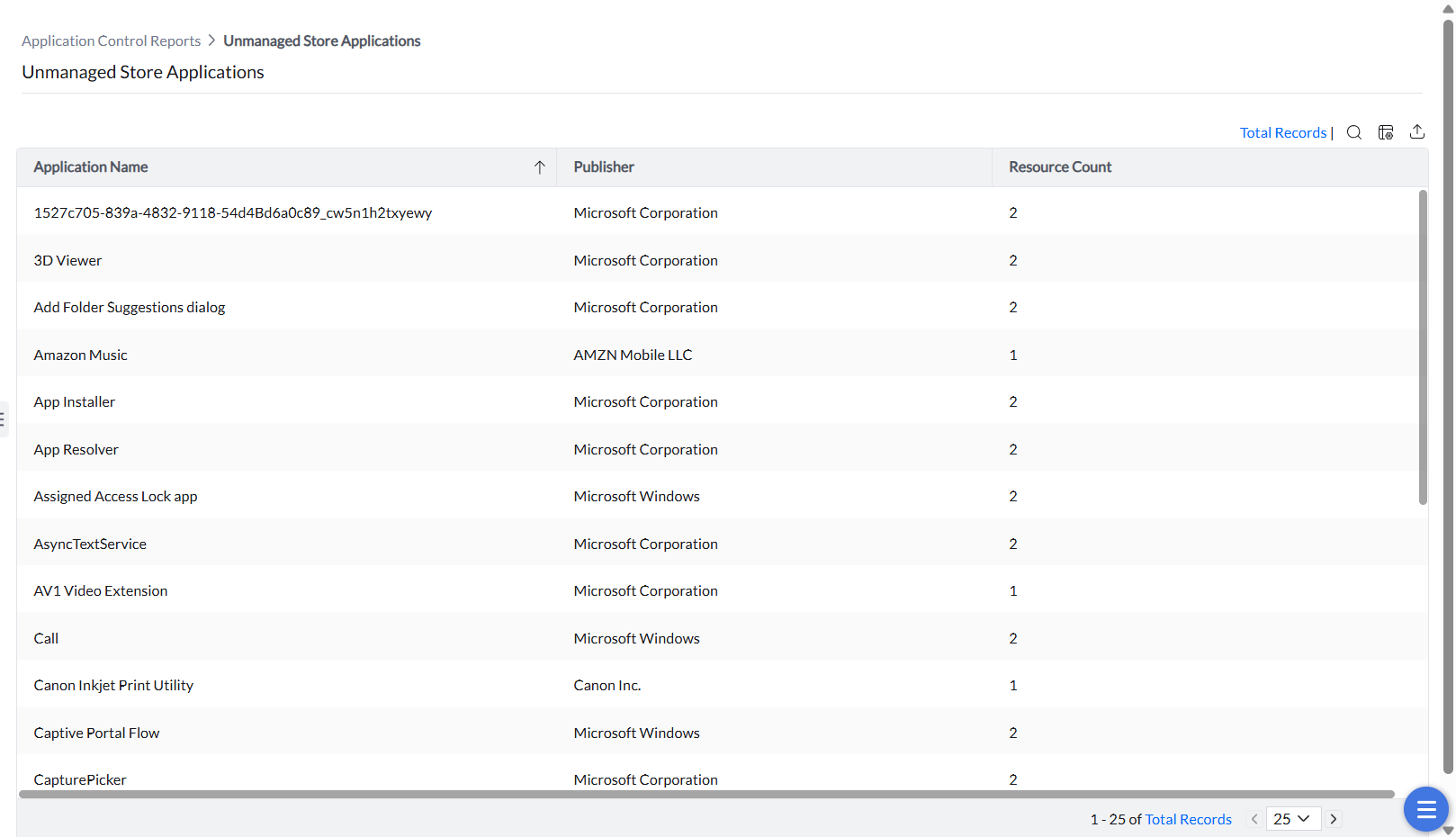Sort by the Publisher column header

(604, 167)
